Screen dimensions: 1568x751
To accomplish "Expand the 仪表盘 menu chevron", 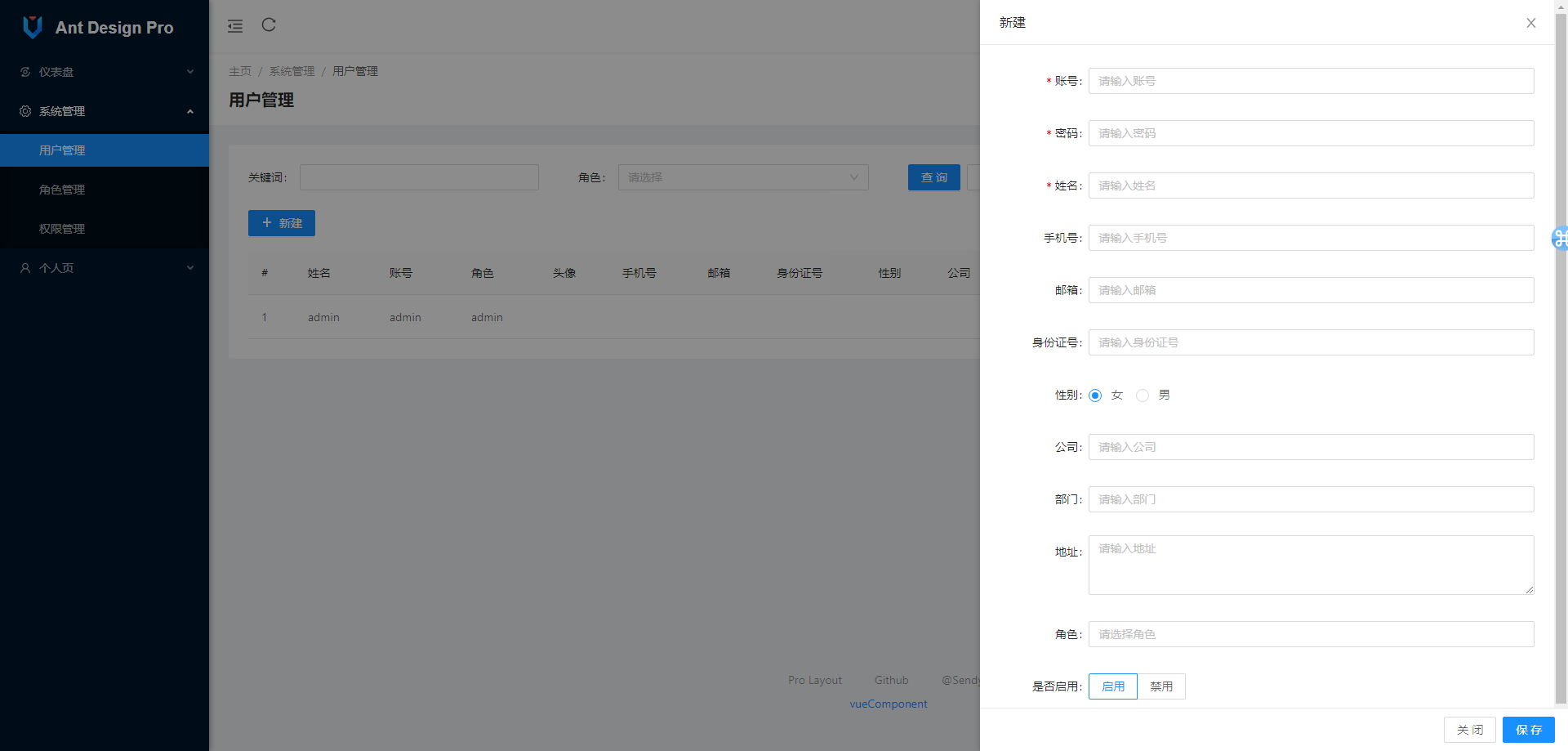I will point(190,72).
